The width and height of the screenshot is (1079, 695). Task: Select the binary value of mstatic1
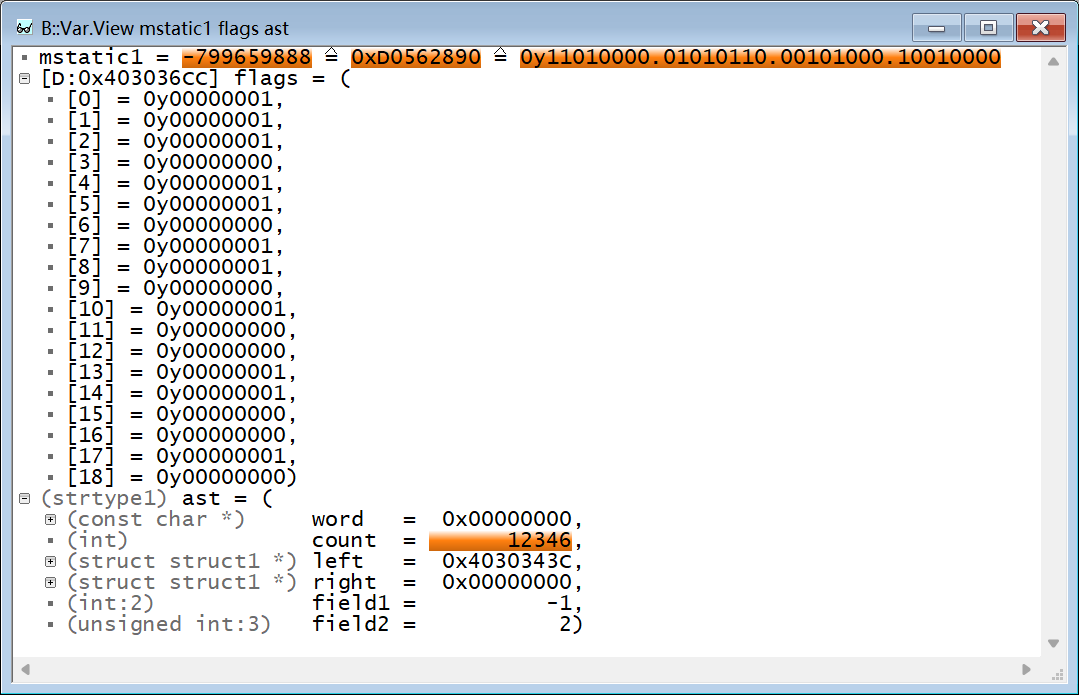point(760,57)
